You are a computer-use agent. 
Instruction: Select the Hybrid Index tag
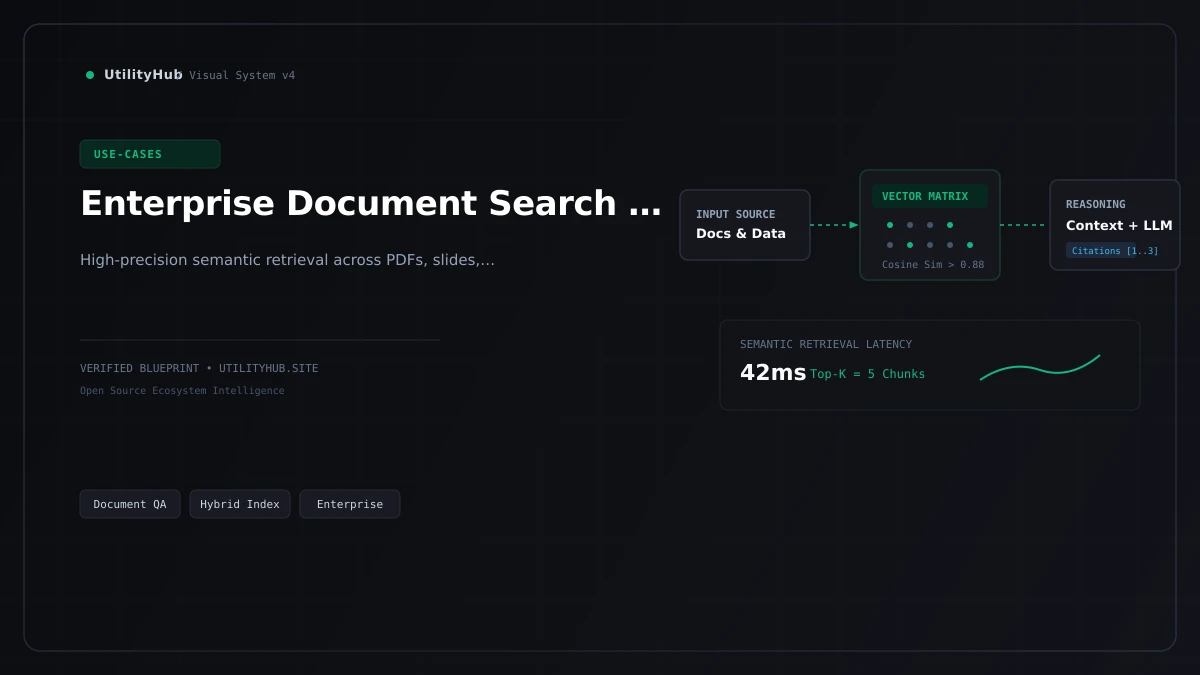click(x=240, y=504)
